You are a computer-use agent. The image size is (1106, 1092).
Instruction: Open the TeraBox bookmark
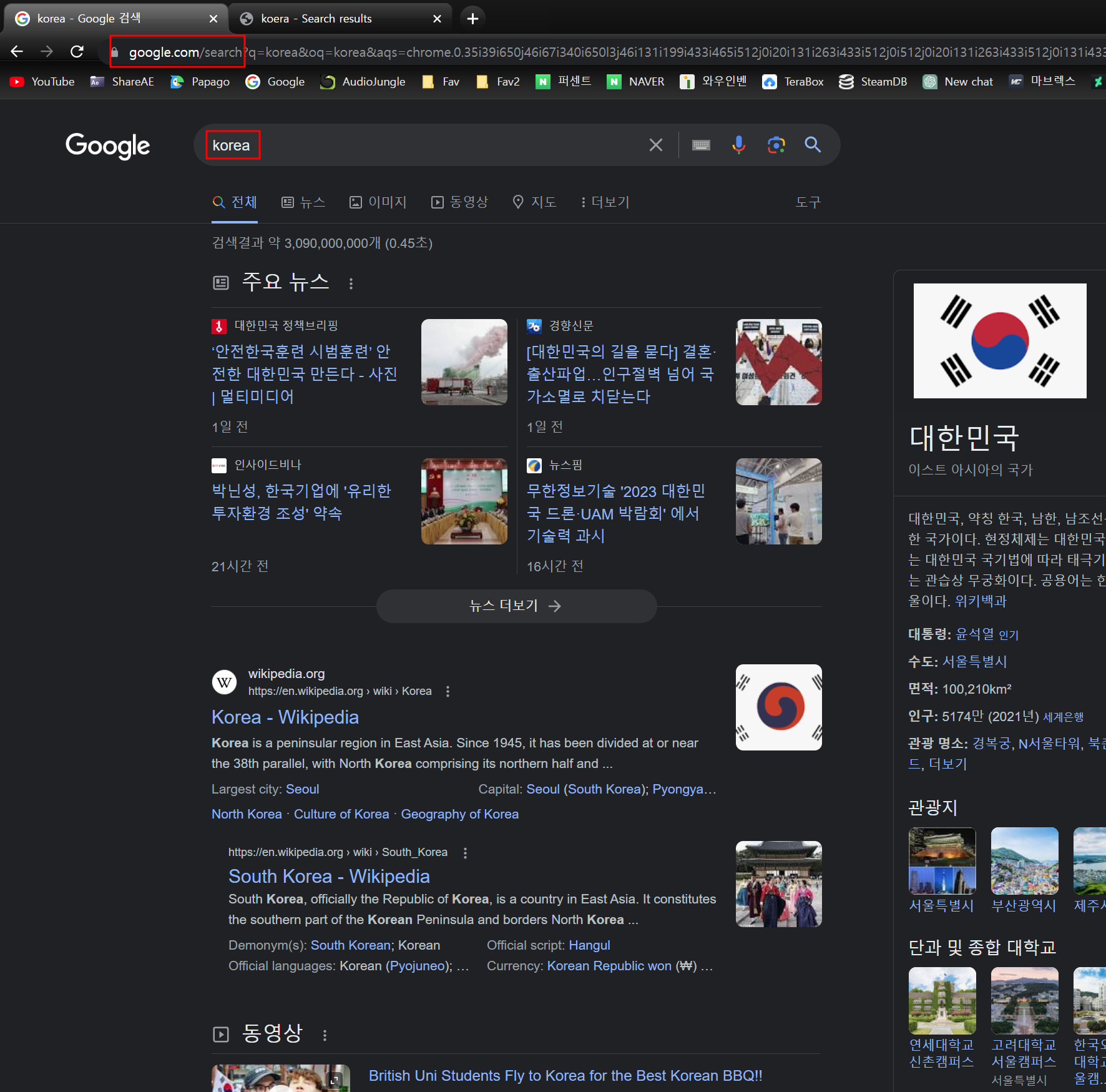[x=793, y=82]
